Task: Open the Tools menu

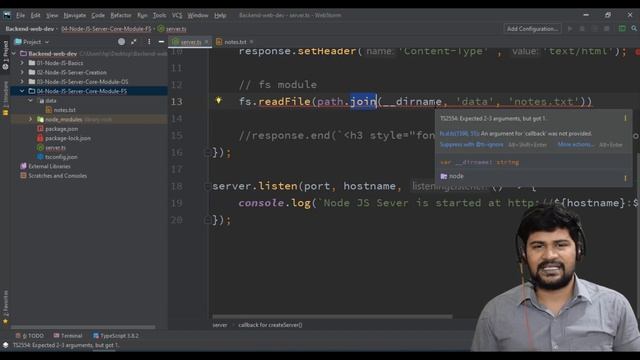Action: (x=159, y=15)
